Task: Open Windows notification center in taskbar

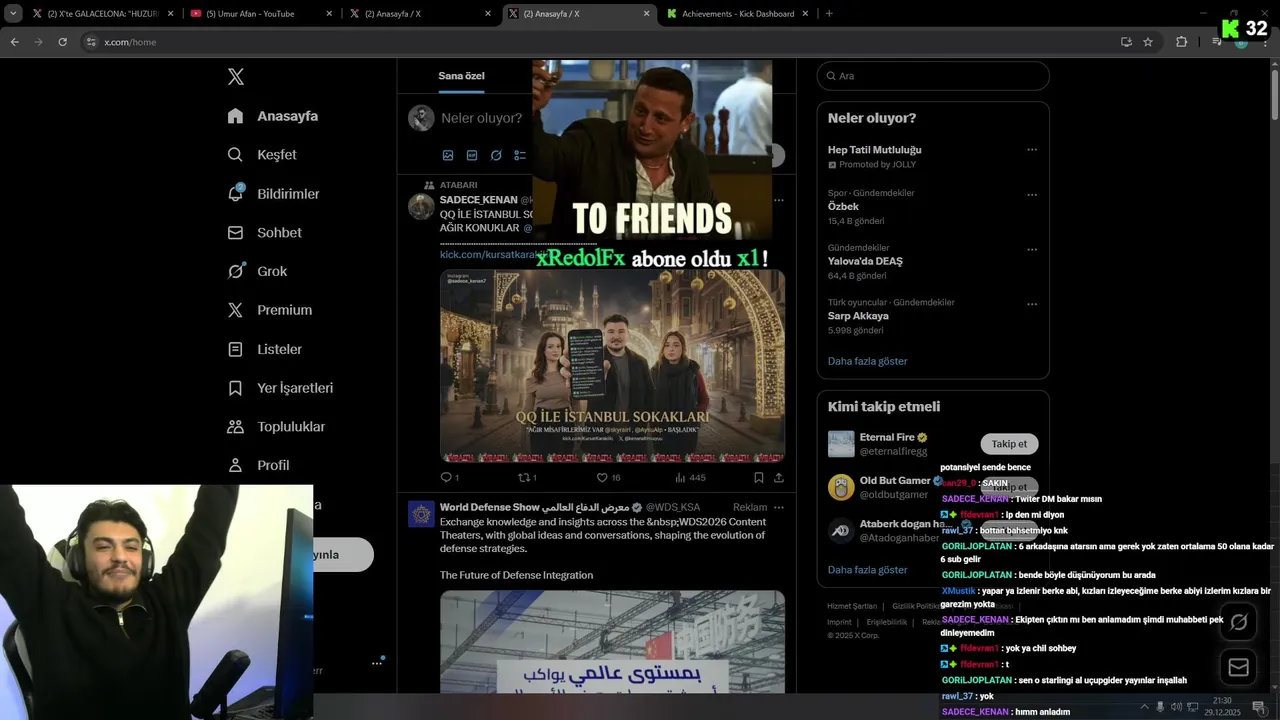Action: click(x=1258, y=707)
